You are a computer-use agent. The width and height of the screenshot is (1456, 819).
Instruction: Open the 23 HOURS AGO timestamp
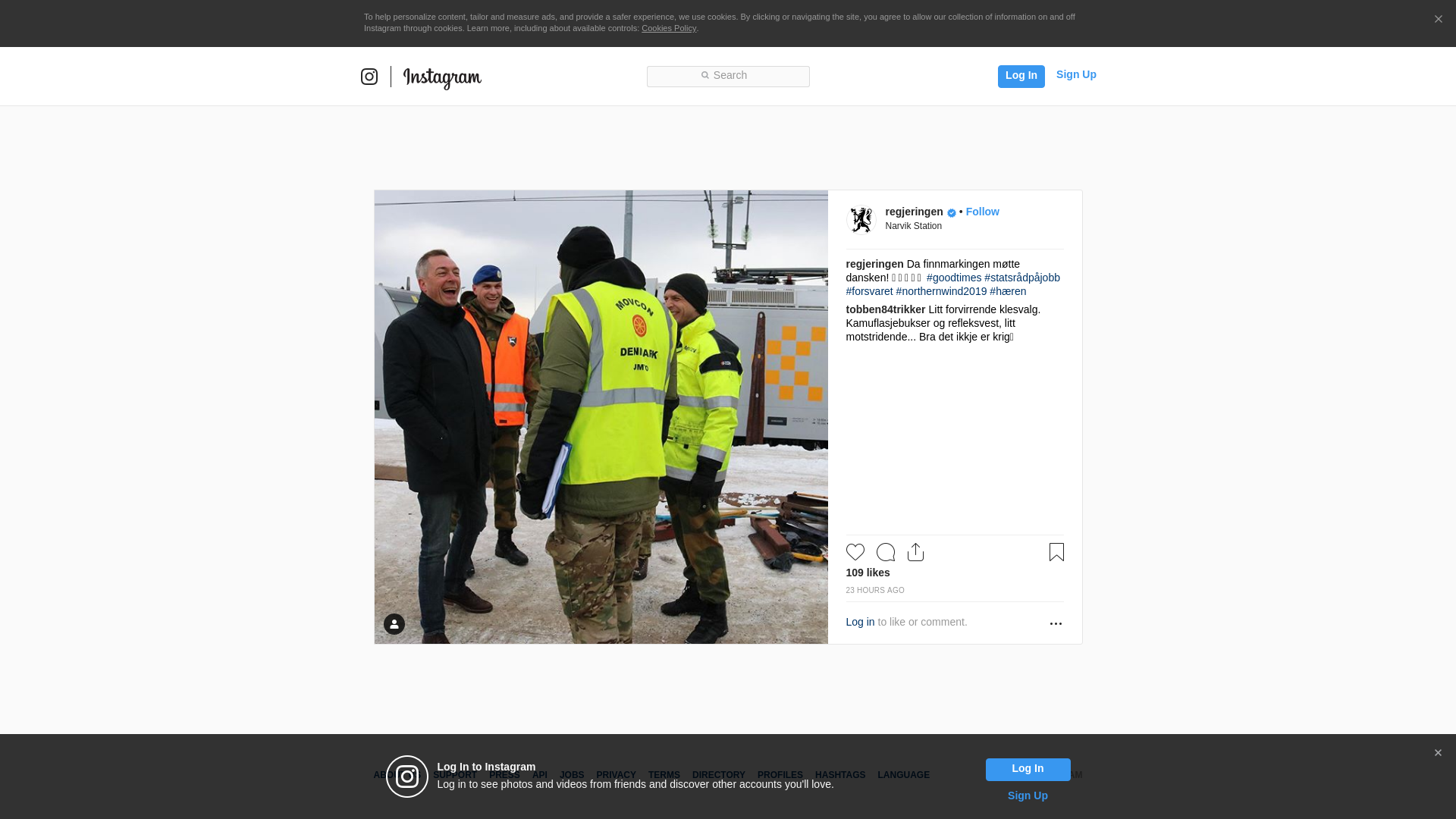(x=874, y=591)
